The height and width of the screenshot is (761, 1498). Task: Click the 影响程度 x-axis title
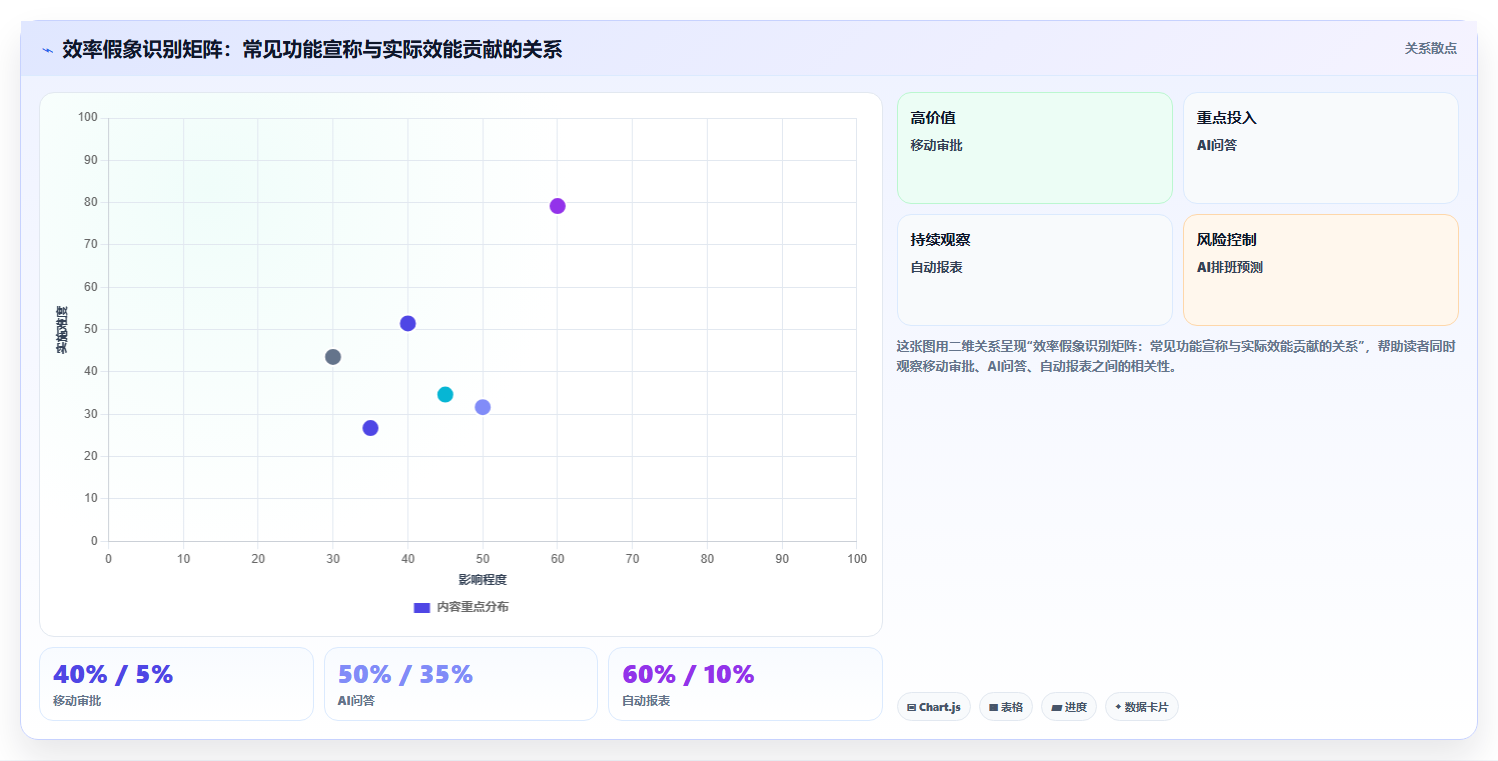pos(483,580)
